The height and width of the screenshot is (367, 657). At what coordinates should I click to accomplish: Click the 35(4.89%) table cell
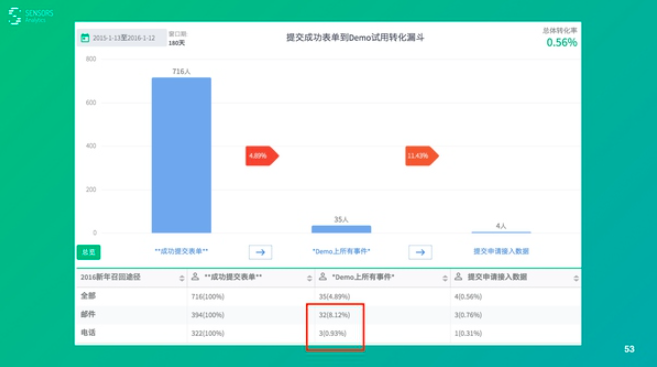click(x=334, y=297)
